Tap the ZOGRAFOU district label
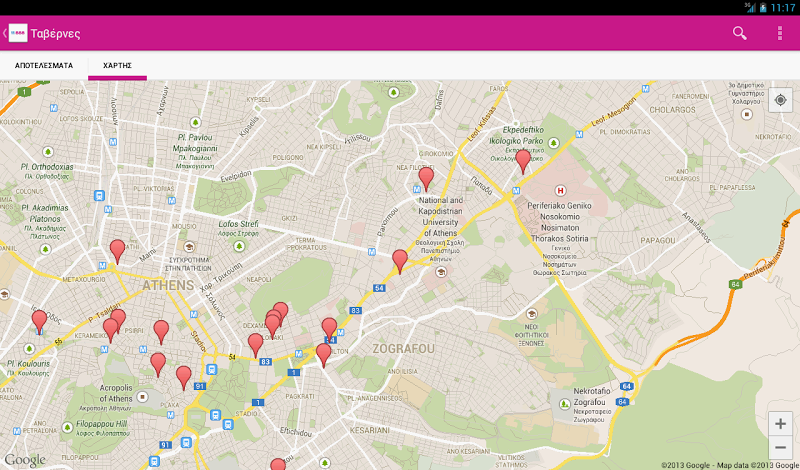 404,349
